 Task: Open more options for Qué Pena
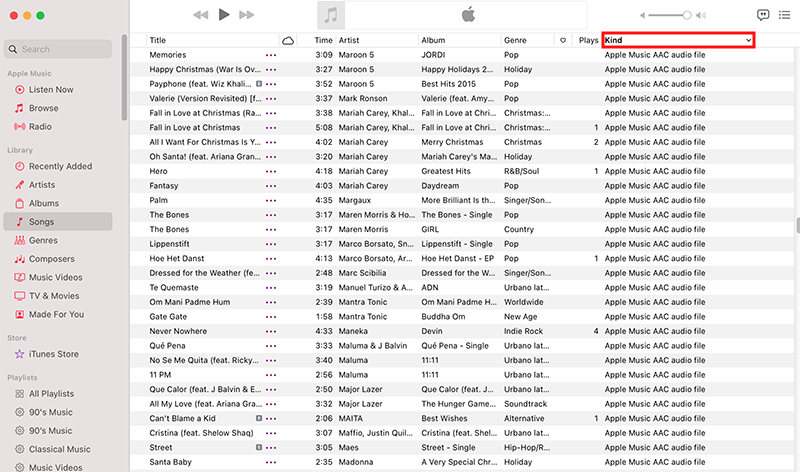click(x=271, y=346)
